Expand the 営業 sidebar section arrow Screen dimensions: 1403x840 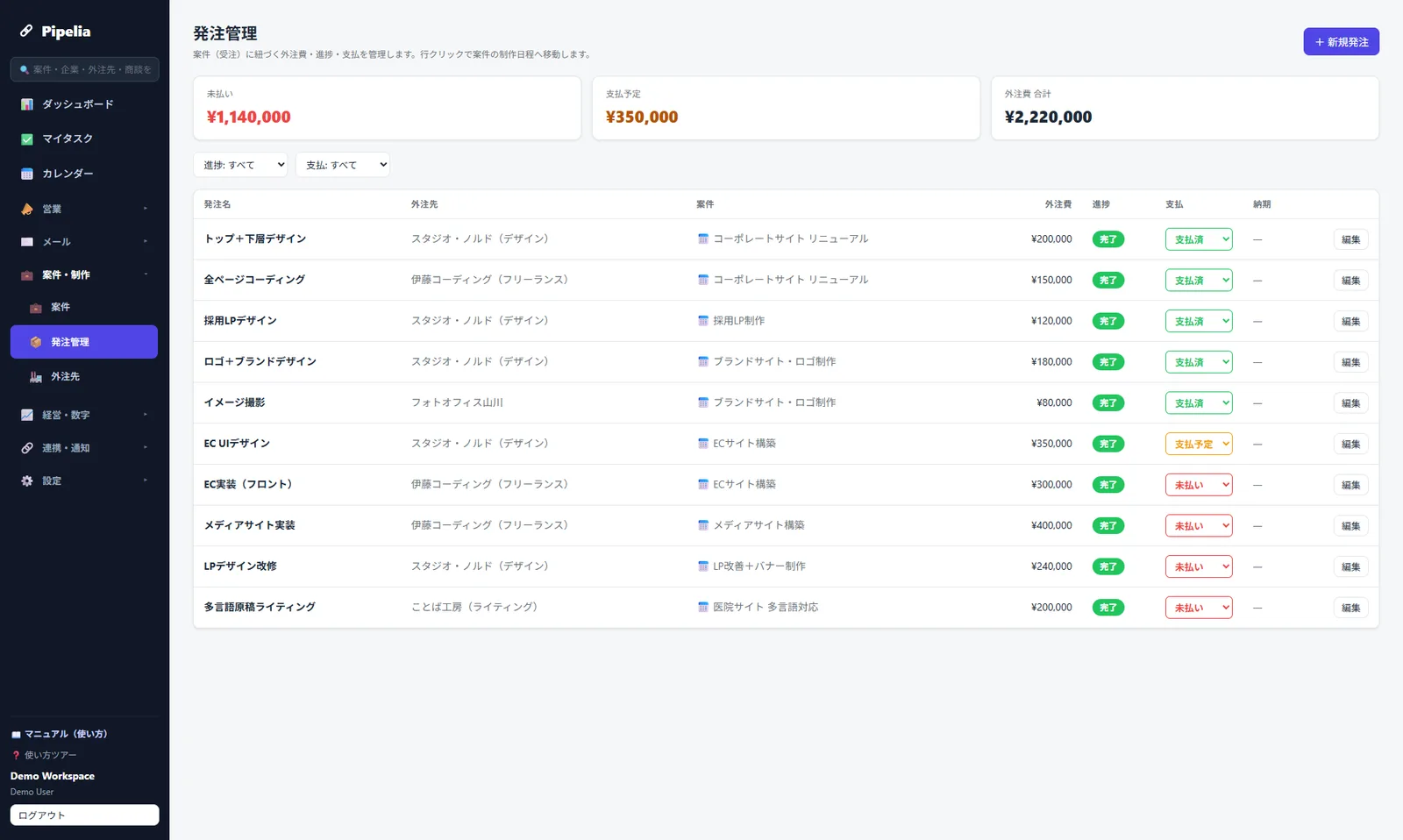click(x=146, y=209)
